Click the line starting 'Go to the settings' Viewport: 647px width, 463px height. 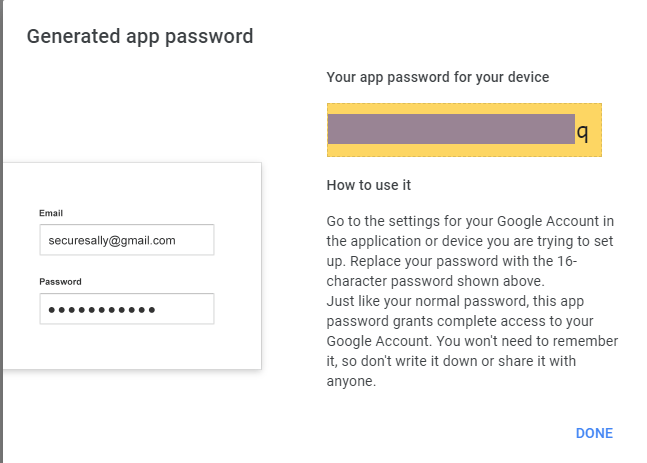tap(470, 219)
